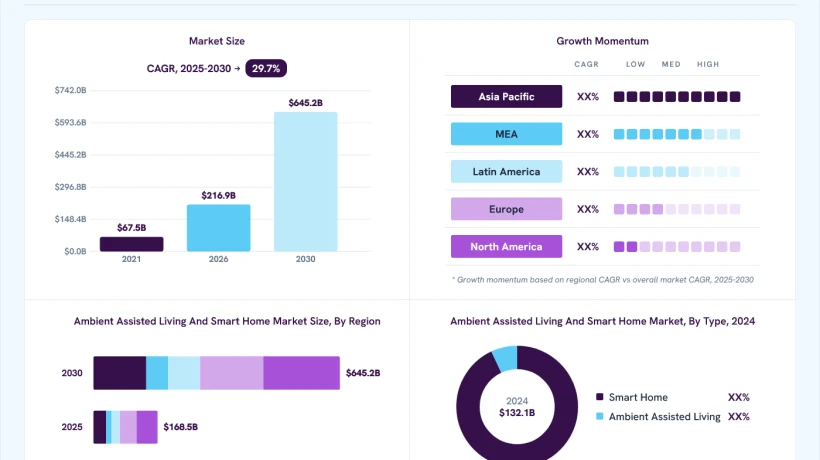Click the lavender segment of 2030 regional bar

pos(232,373)
